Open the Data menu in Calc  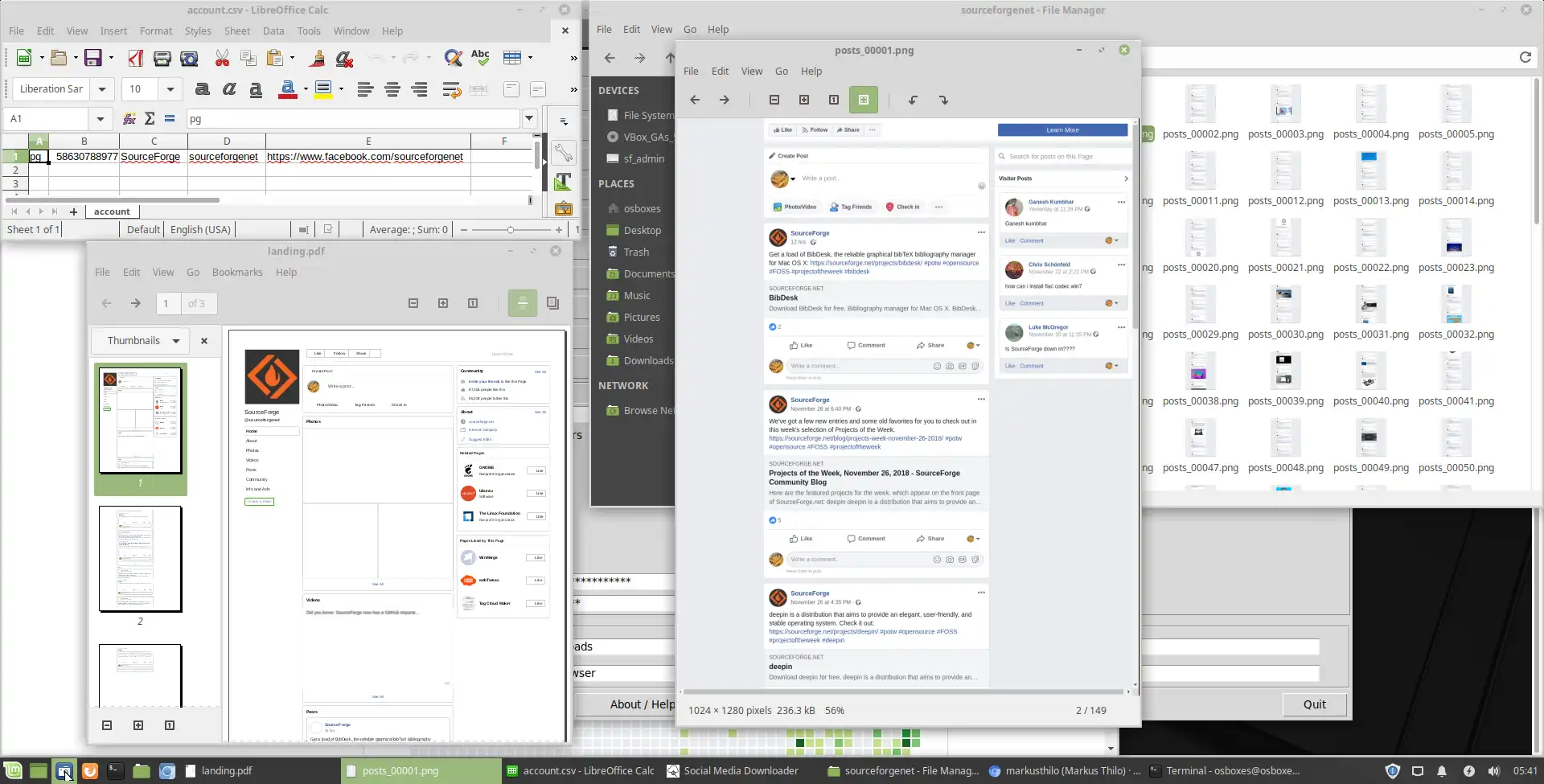[273, 31]
